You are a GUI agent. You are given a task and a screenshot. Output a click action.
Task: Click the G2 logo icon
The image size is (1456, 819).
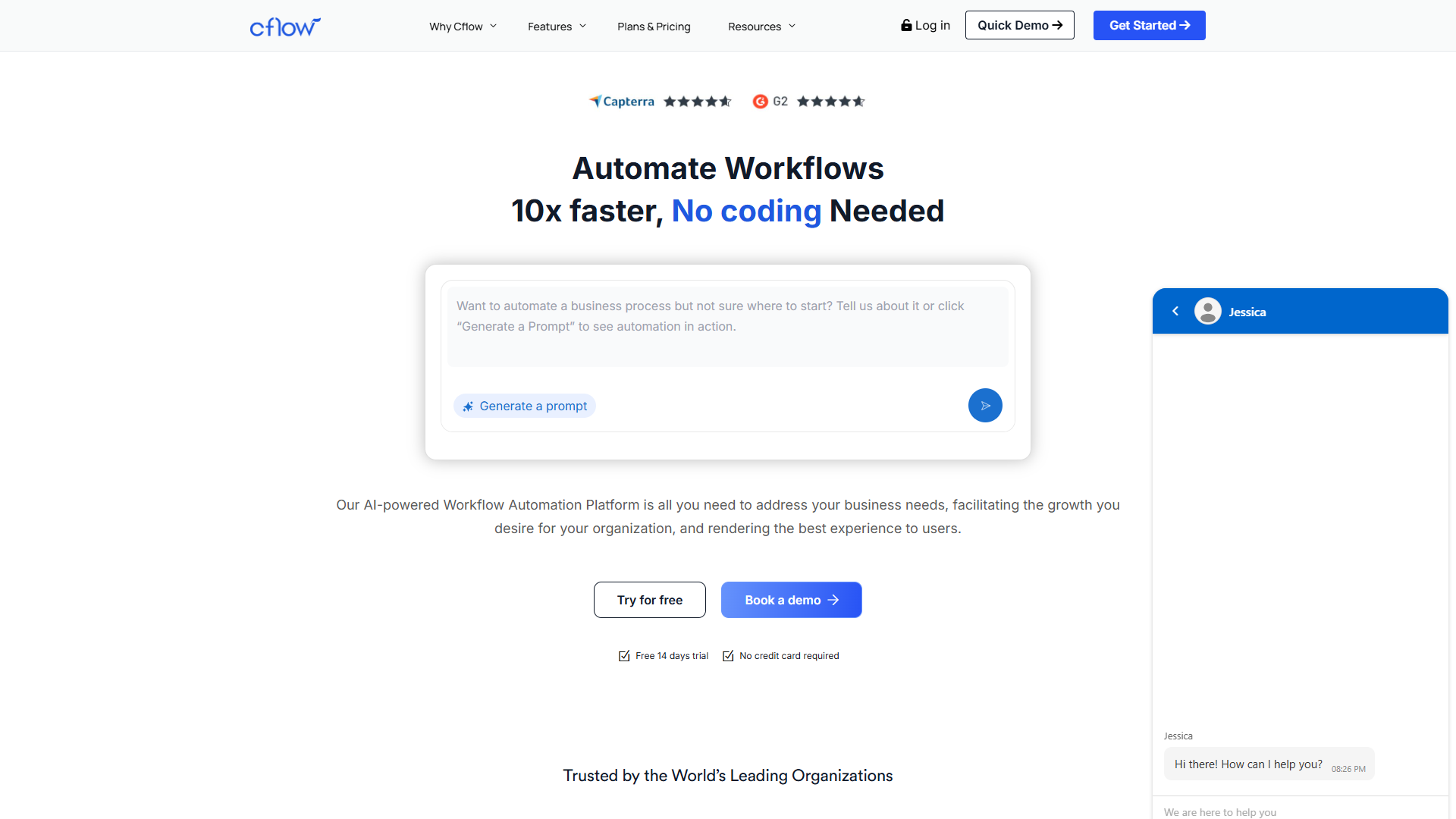[761, 101]
